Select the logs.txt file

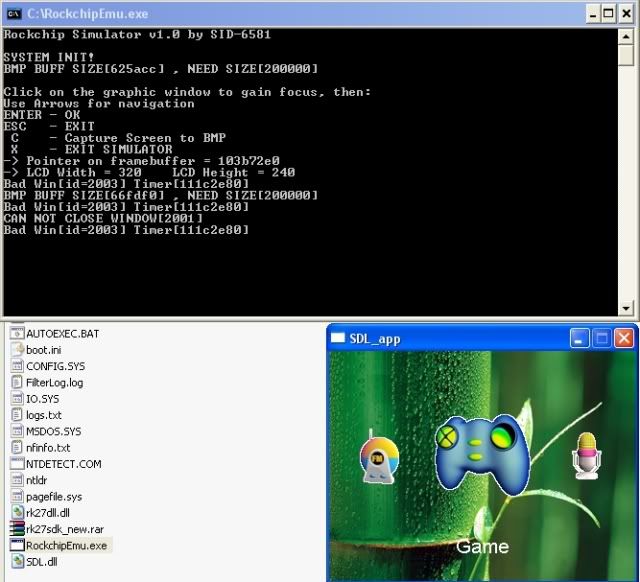[x=43, y=414]
